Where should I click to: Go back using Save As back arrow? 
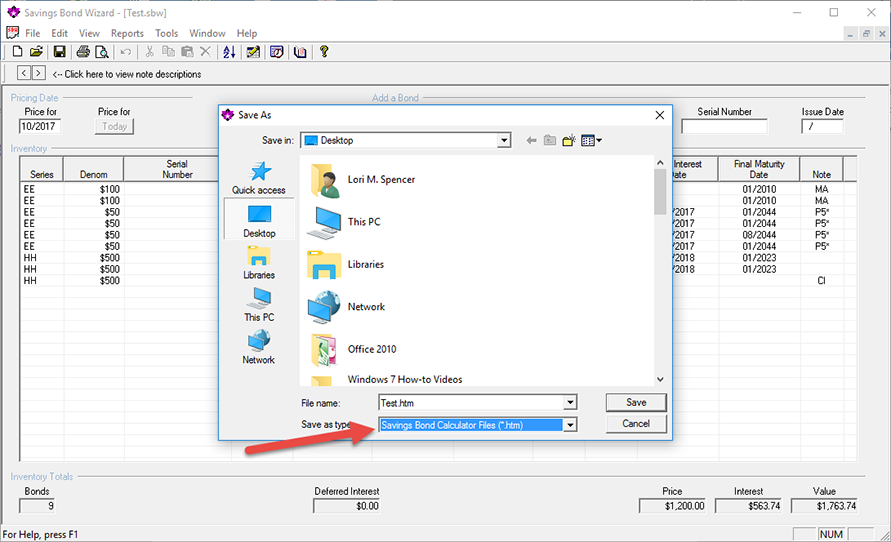[x=531, y=140]
